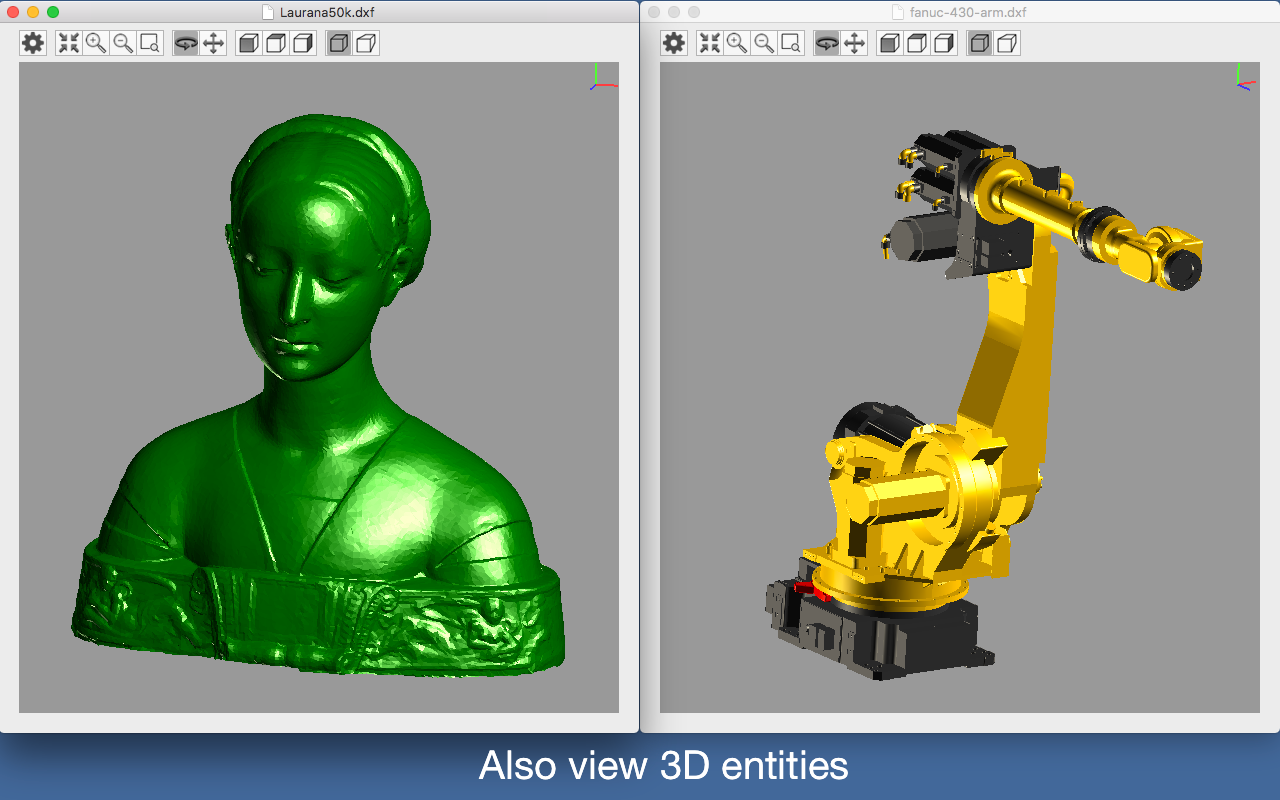Enable wireframe rendering in Laurana50k.dxf window
The height and width of the screenshot is (800, 1280).
(367, 43)
